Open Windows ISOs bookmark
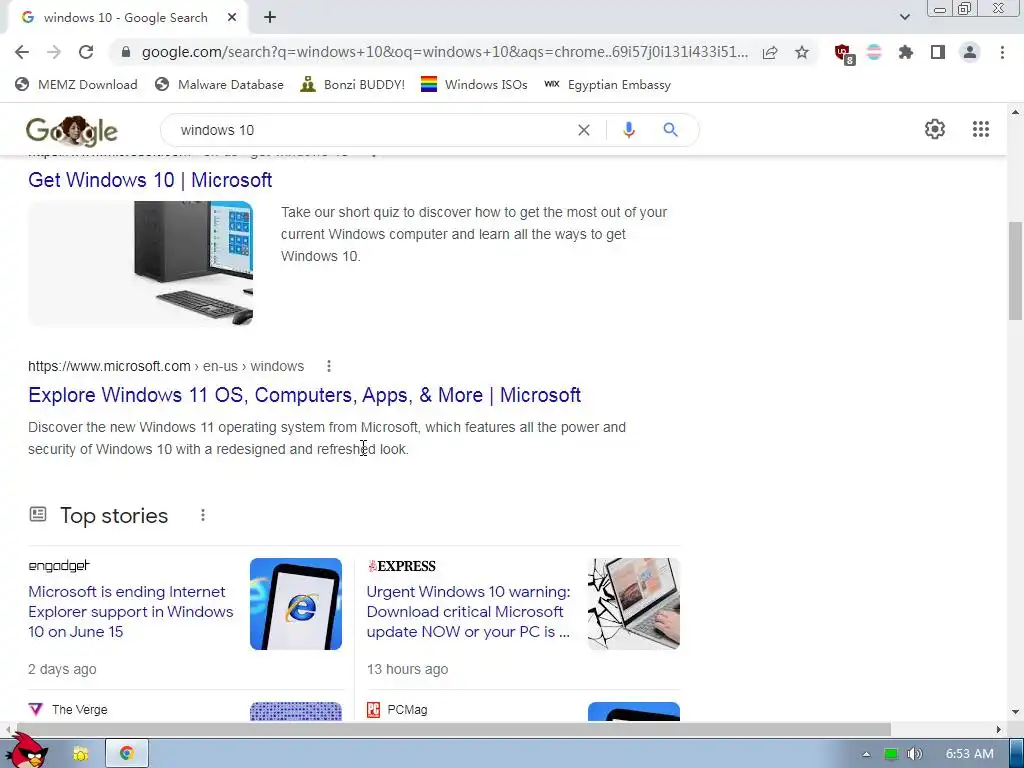The image size is (1024, 768). click(x=474, y=84)
